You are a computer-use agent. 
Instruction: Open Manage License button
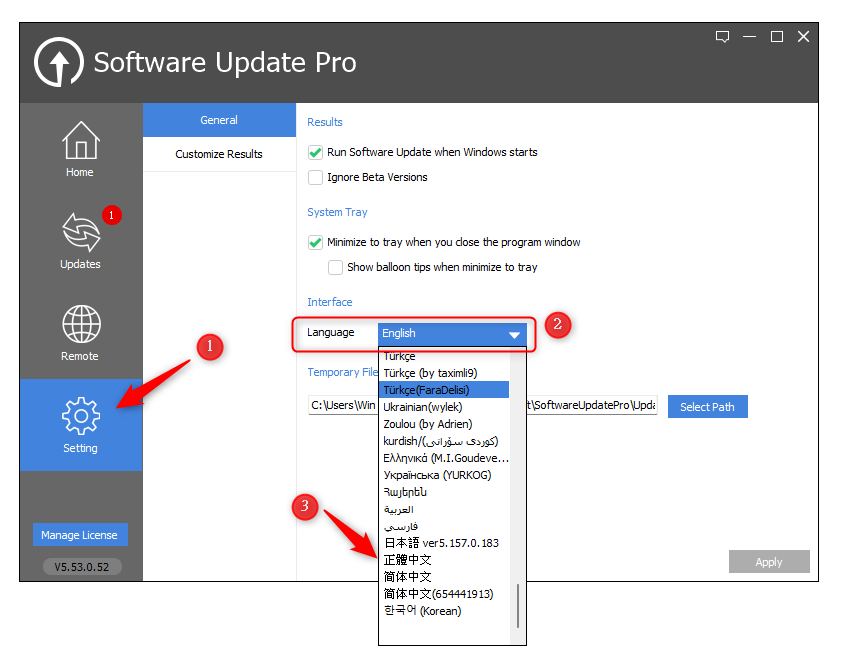[80, 535]
